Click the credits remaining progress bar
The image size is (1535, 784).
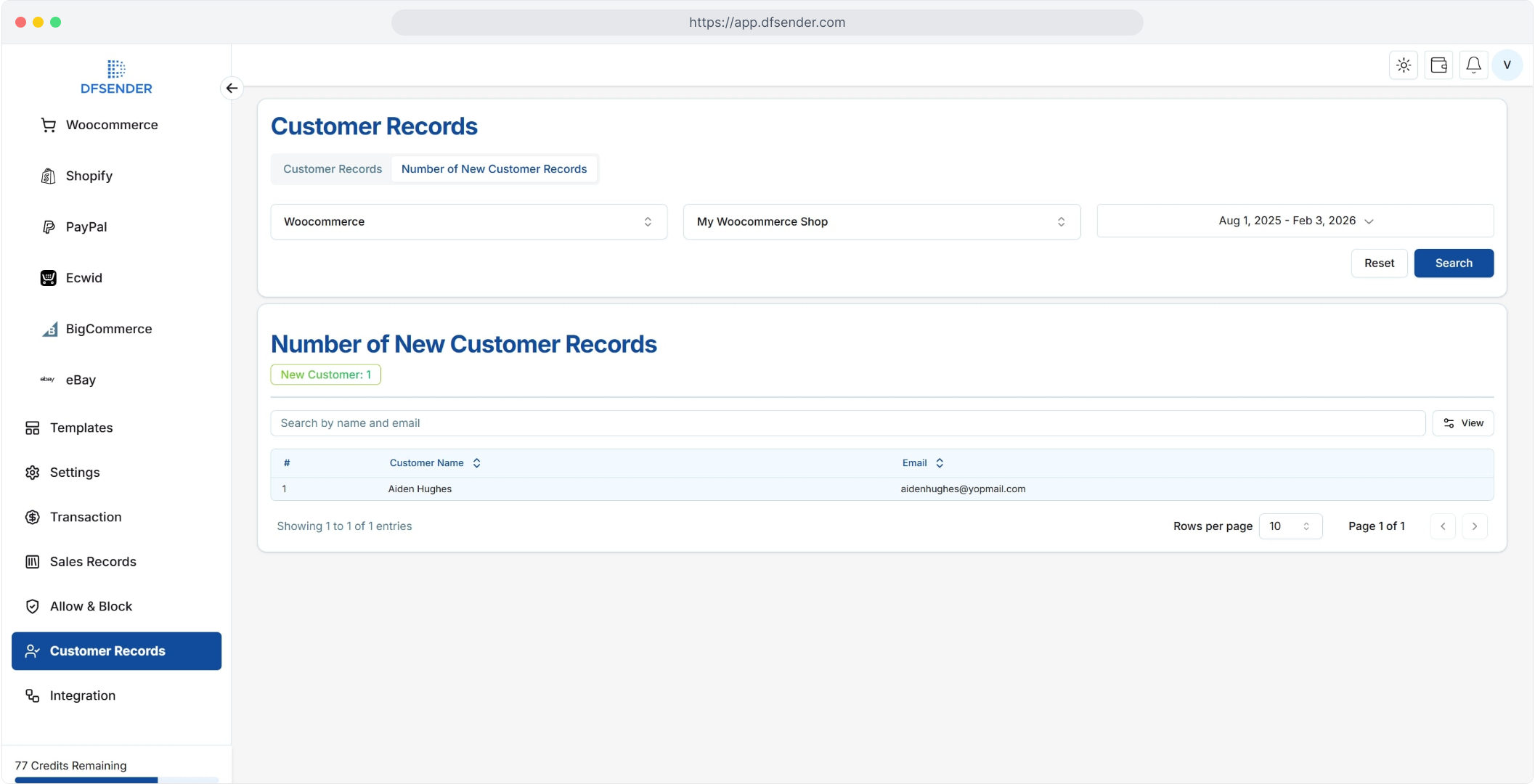(116, 780)
